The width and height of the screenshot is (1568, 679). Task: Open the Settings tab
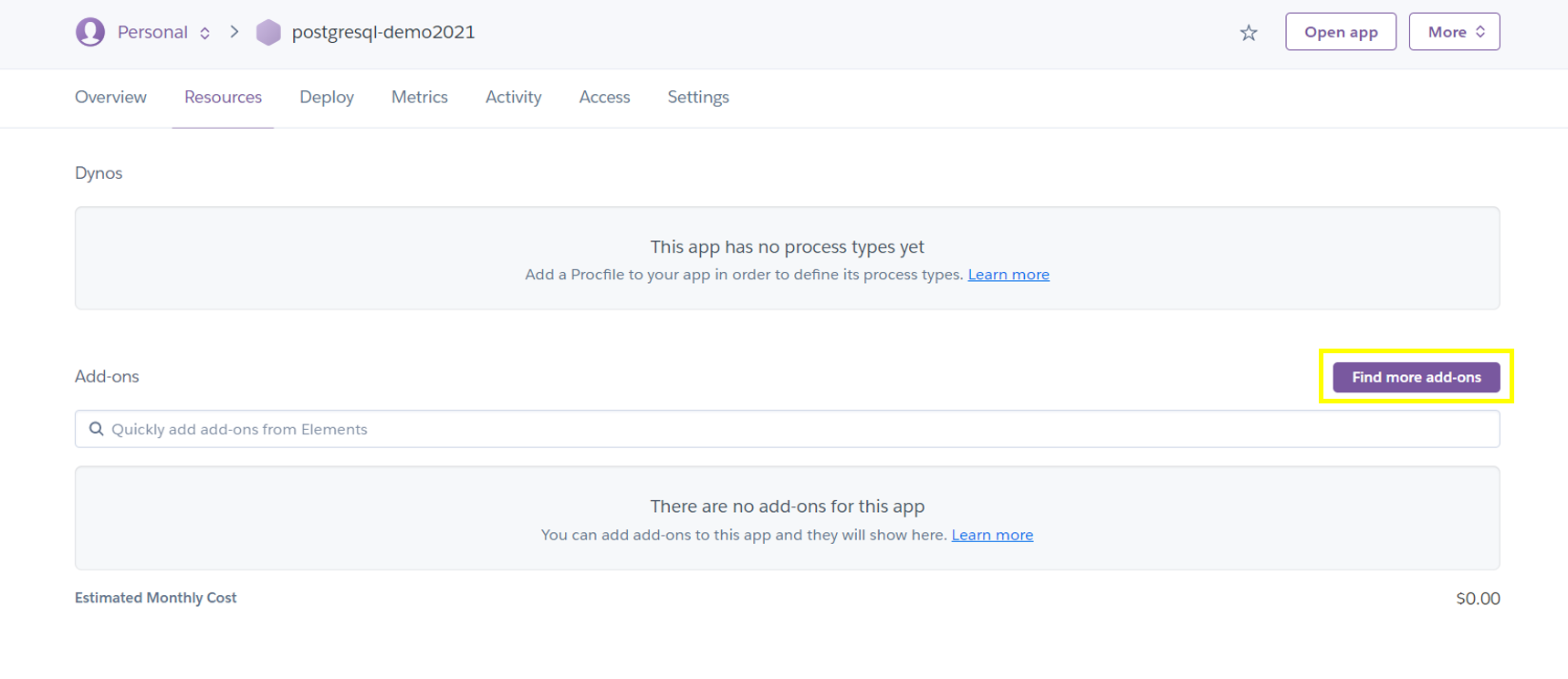coord(698,97)
